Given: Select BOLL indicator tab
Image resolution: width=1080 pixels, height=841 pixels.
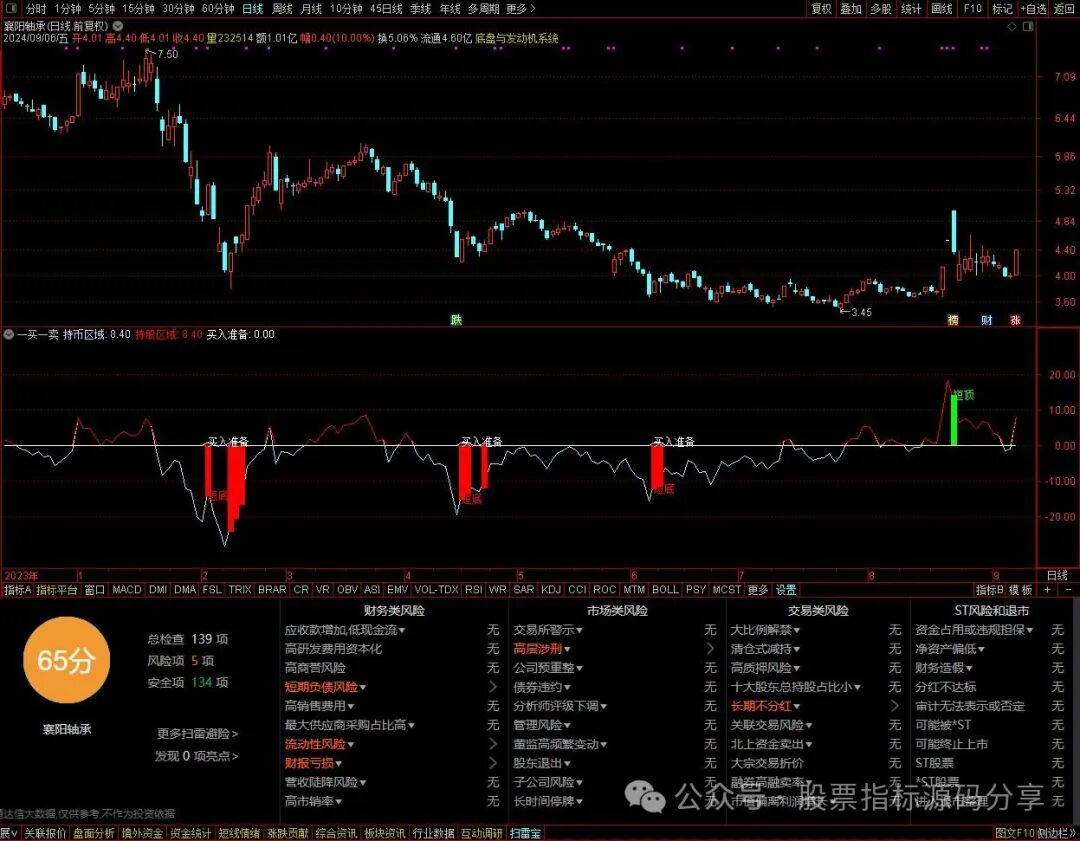Looking at the screenshot, I should [x=665, y=590].
